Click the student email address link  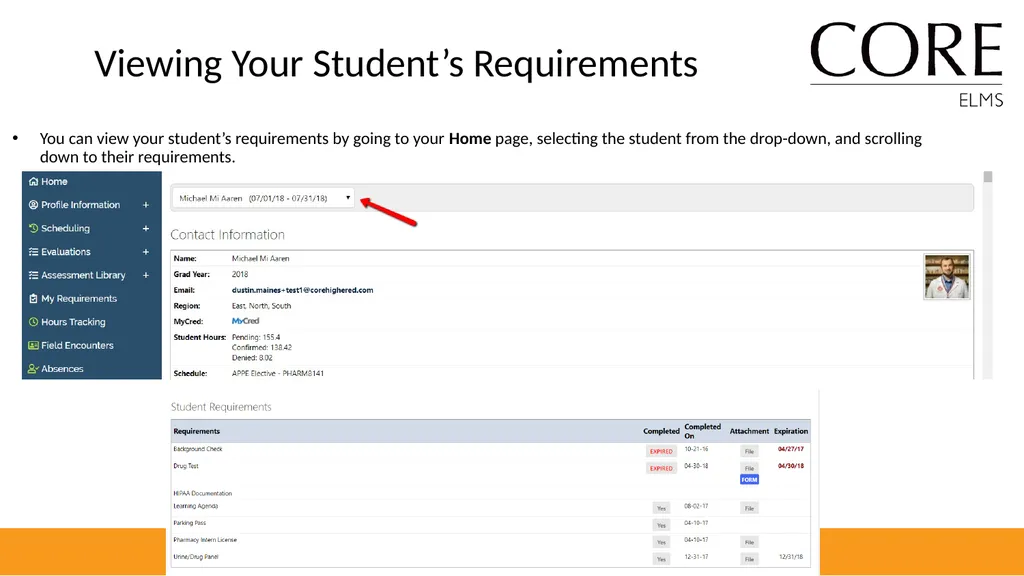302,290
